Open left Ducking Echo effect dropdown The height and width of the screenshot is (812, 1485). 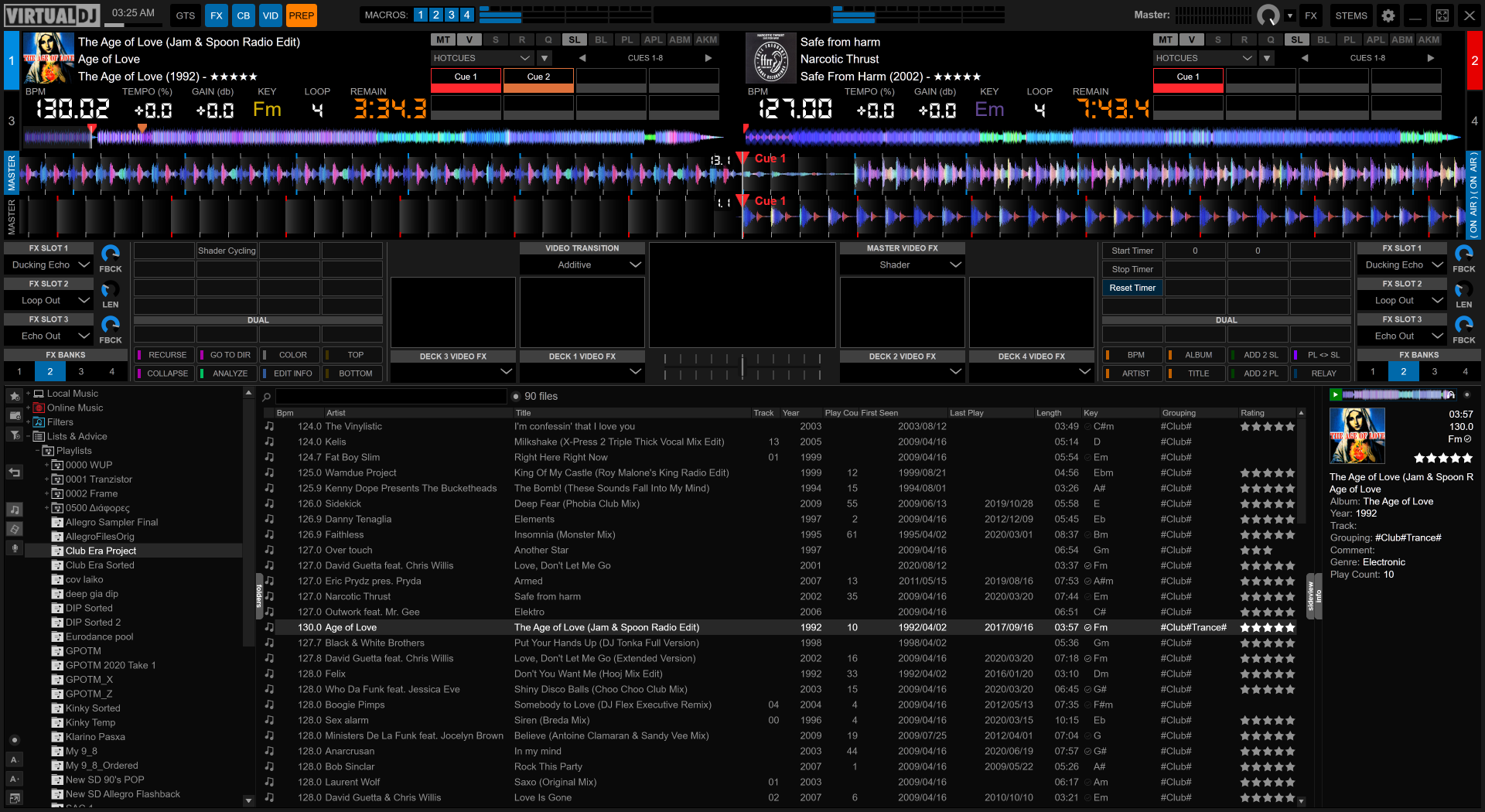pyautogui.click(x=49, y=264)
